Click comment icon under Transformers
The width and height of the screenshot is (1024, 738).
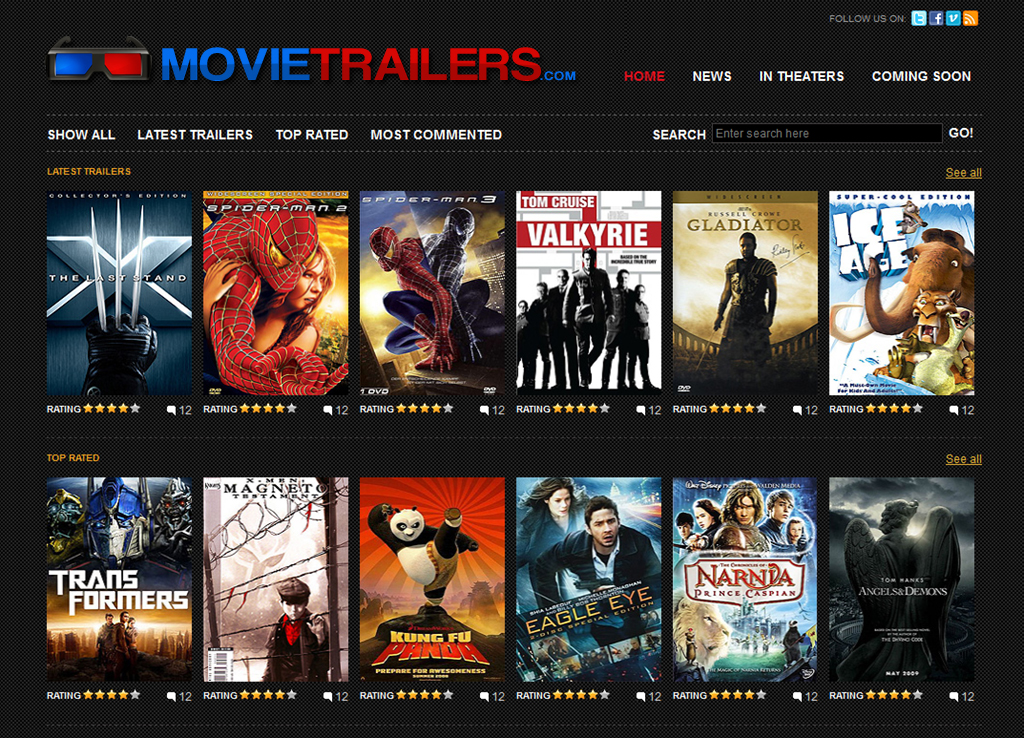[x=171, y=696]
